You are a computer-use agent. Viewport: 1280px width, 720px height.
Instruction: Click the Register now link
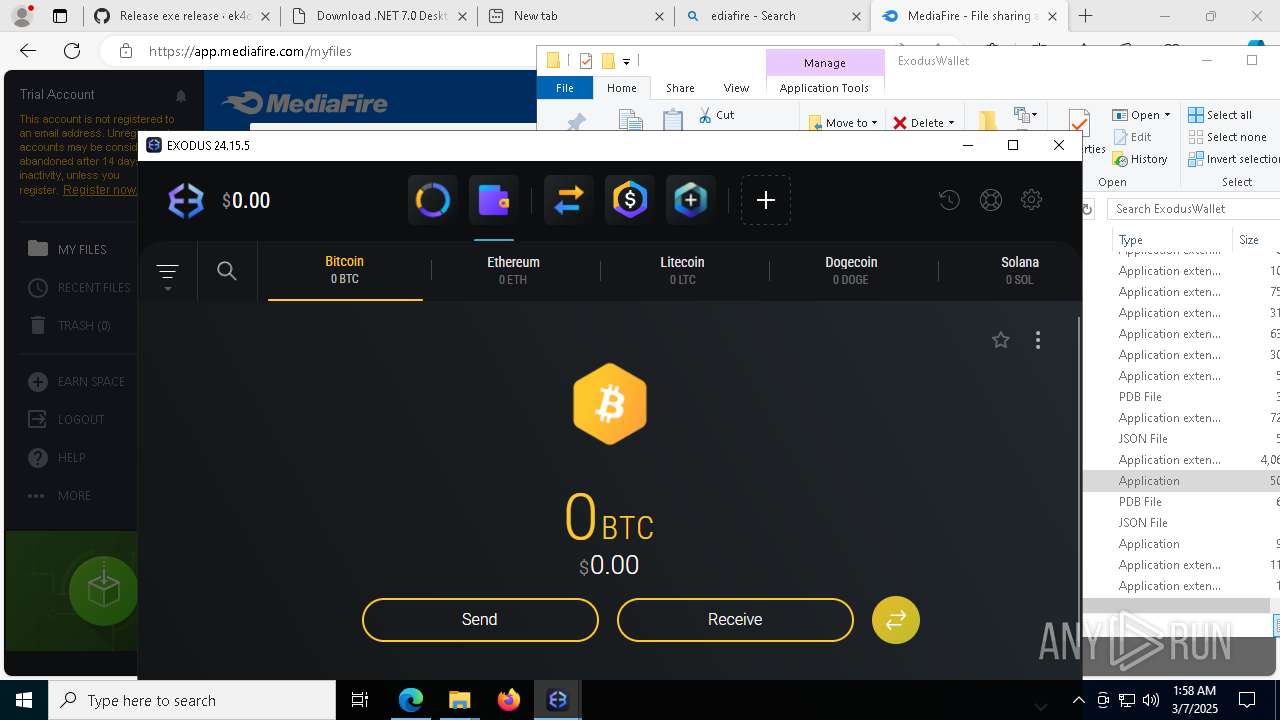(100, 189)
